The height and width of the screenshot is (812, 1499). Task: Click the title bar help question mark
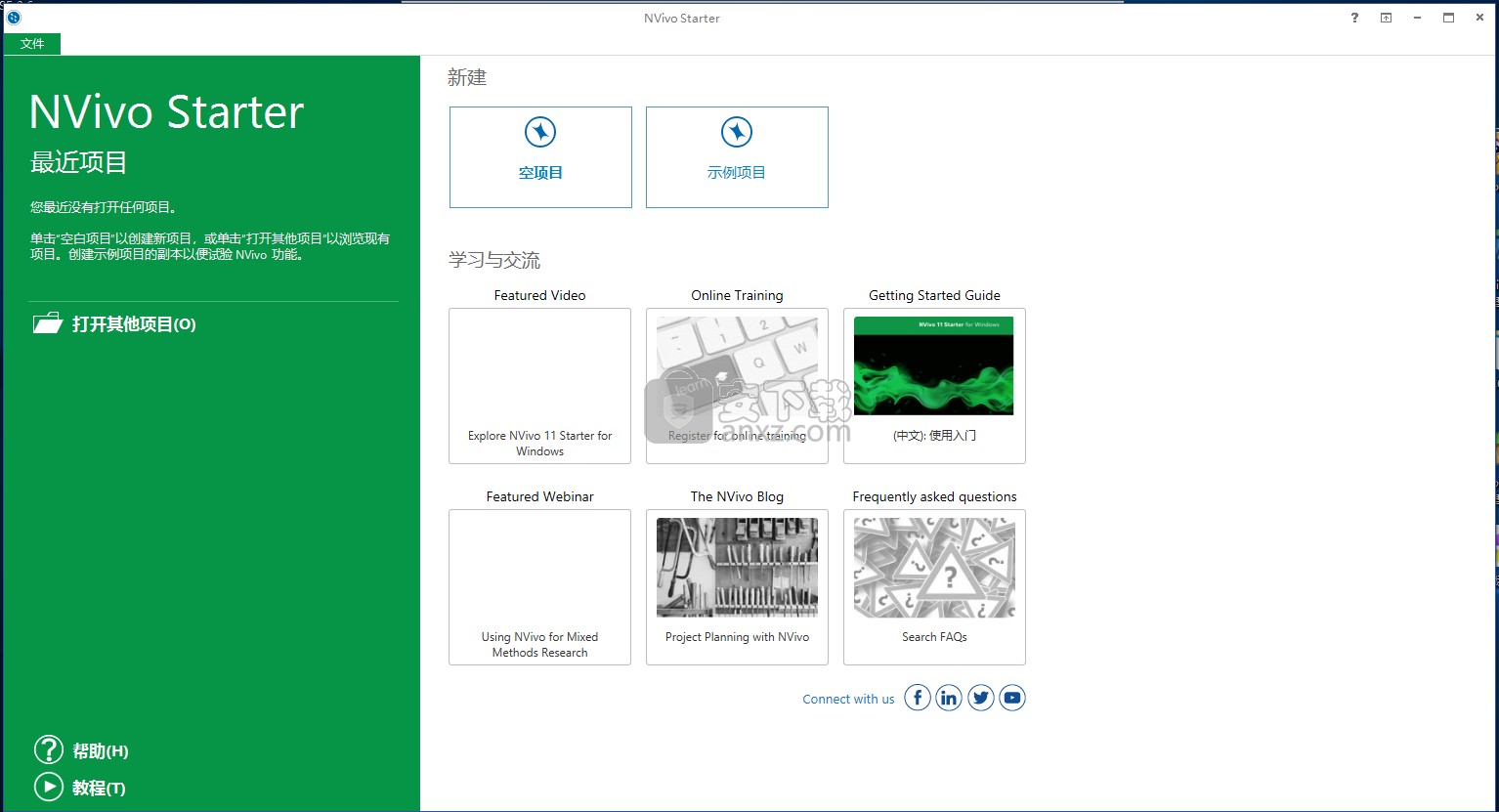click(x=1354, y=18)
